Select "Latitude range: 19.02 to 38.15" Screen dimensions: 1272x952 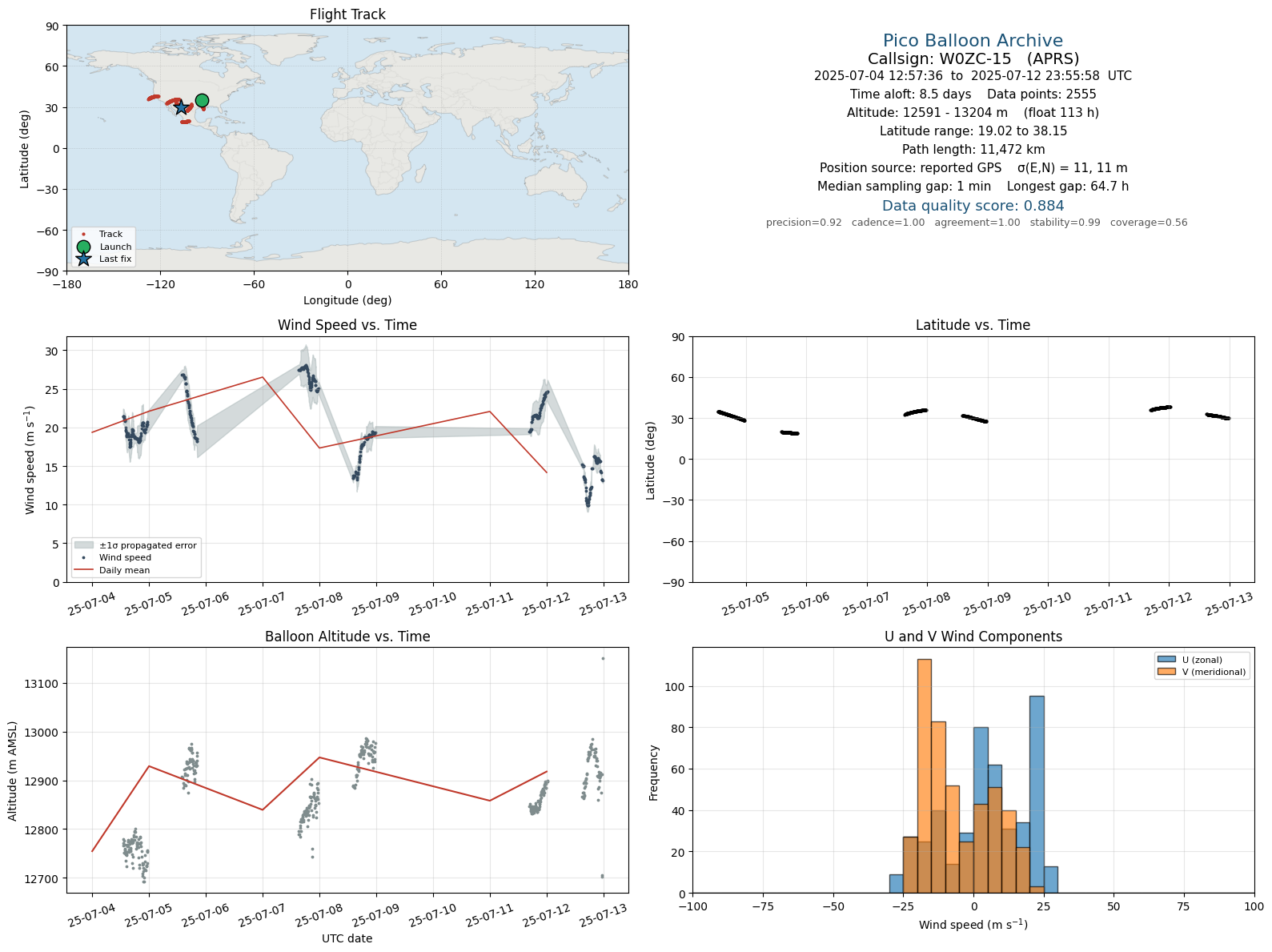click(x=973, y=131)
